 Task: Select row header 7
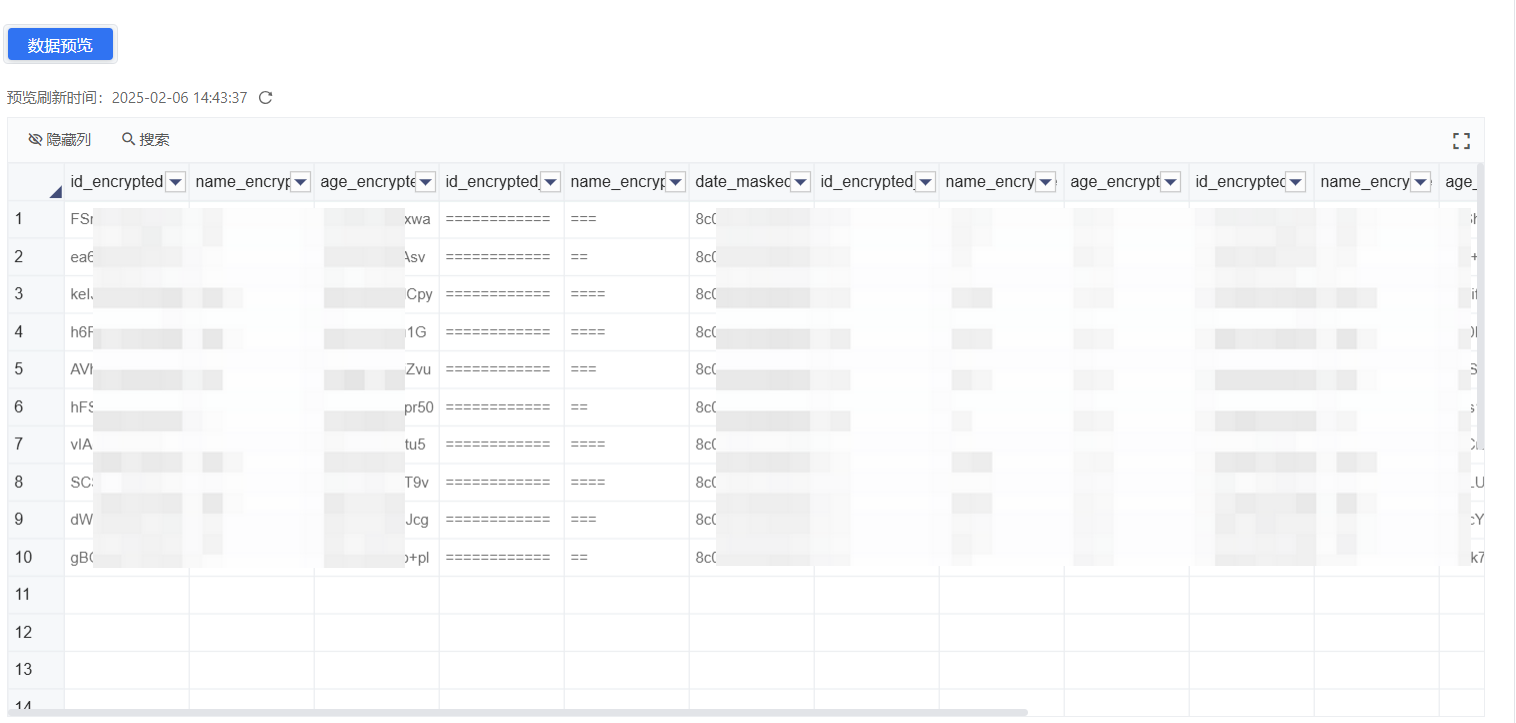[36, 444]
